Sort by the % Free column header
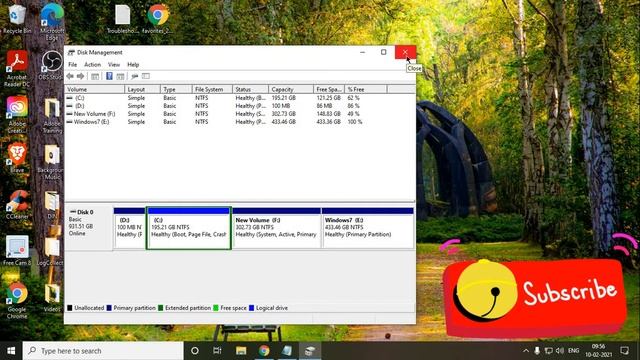The height and width of the screenshot is (360, 640). [366, 89]
